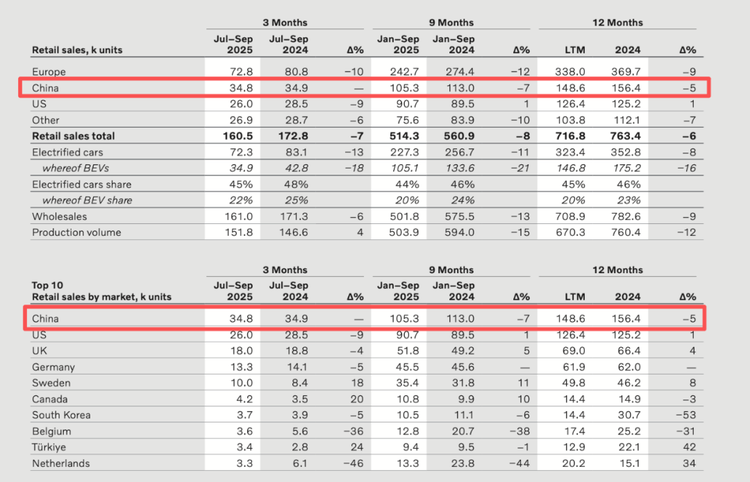Select the "Canada" row label

[x=50, y=397]
